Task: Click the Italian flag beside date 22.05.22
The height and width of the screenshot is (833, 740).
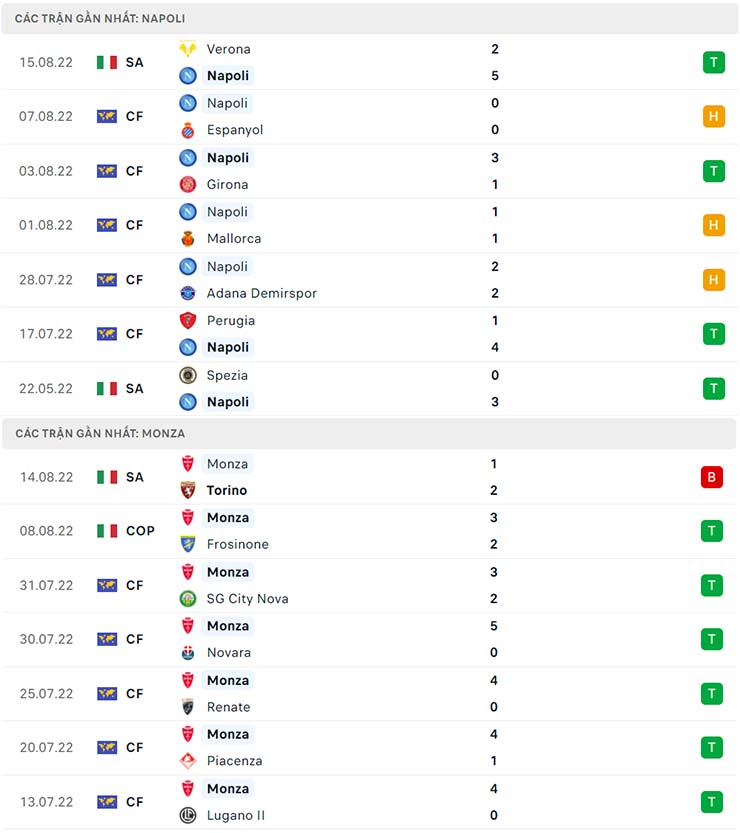Action: [106, 388]
